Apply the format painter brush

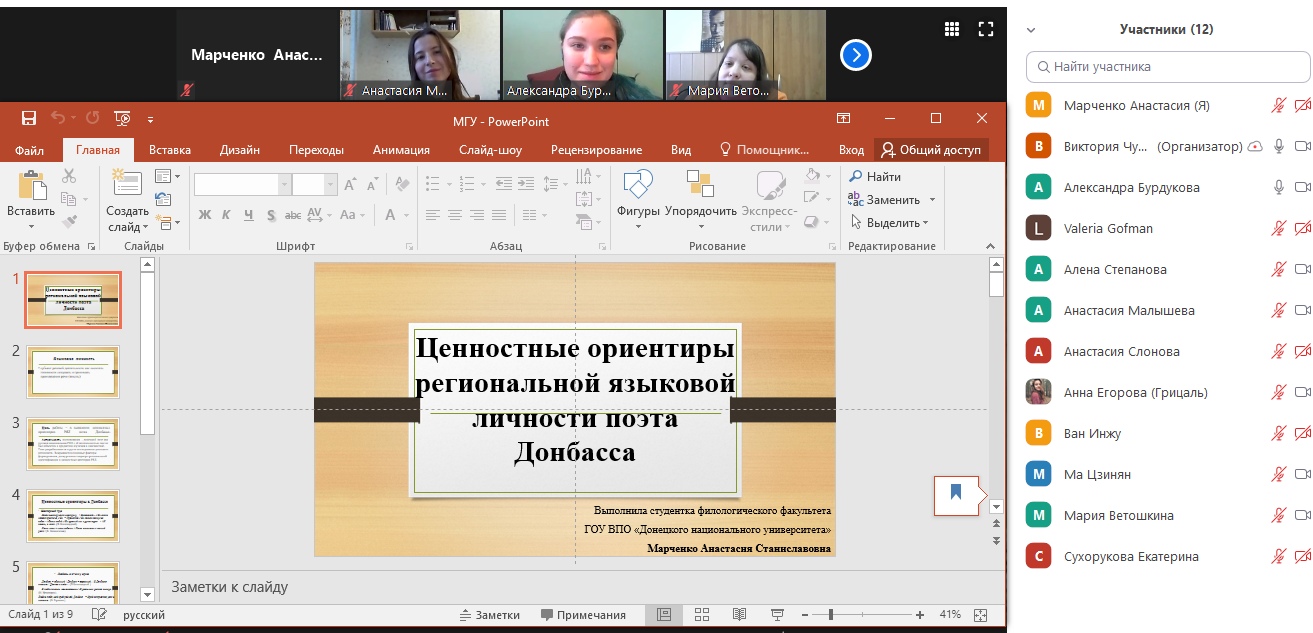(69, 221)
